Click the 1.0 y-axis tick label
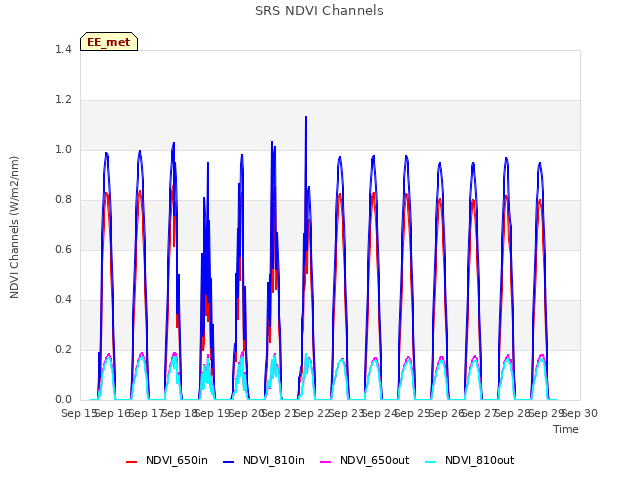Screen dimensions: 640x480 (63, 150)
